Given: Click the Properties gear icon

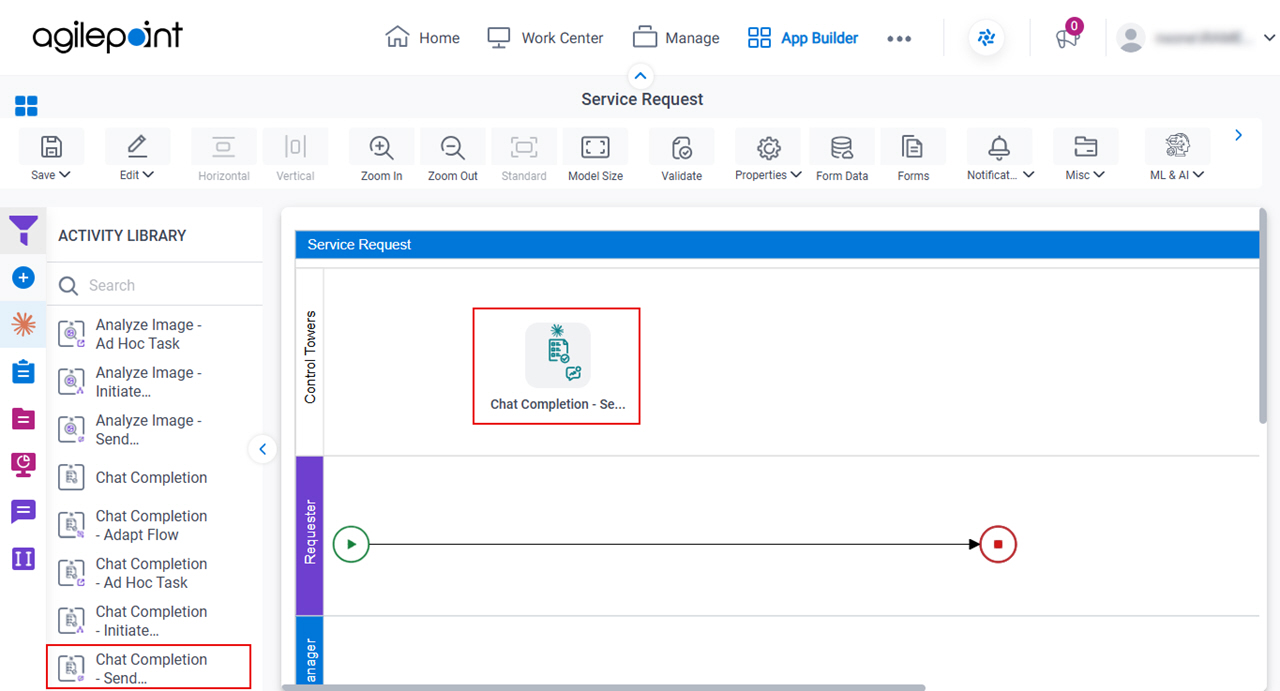Looking at the screenshot, I should pos(768,148).
